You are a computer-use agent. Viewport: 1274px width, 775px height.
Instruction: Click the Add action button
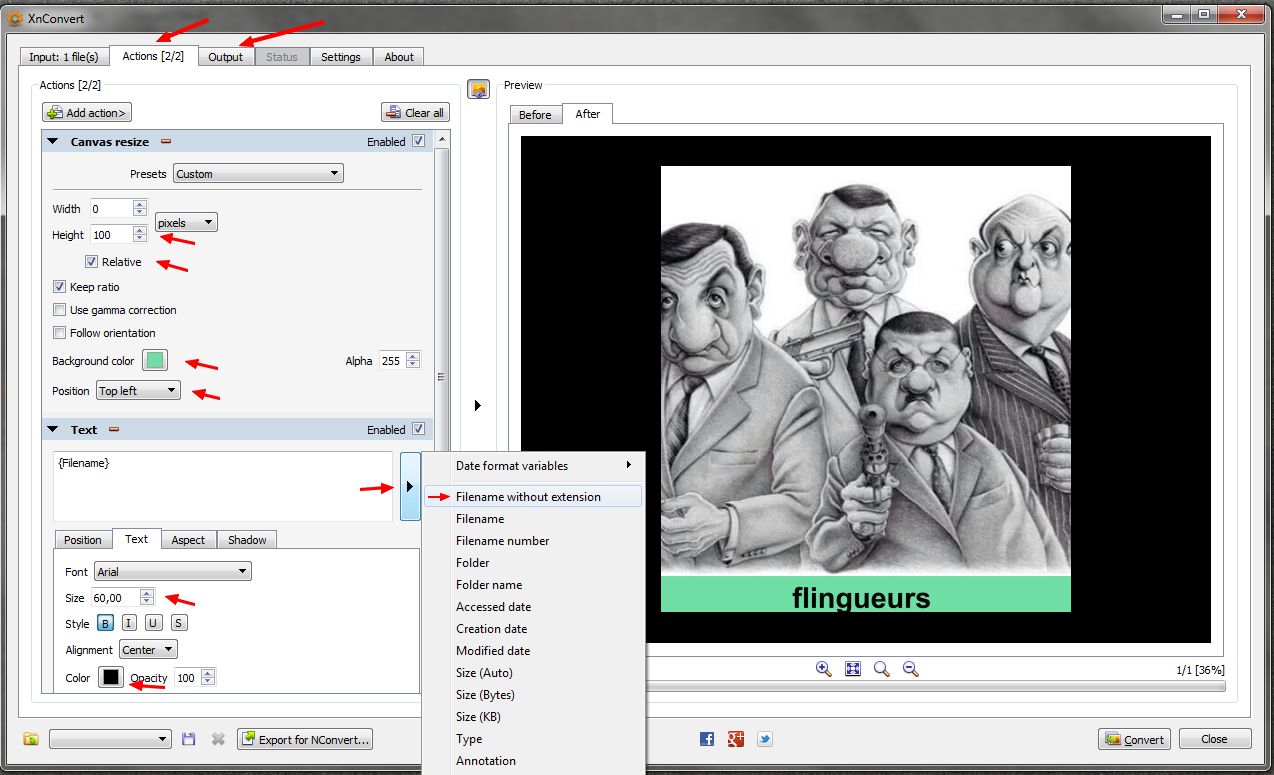coord(88,113)
